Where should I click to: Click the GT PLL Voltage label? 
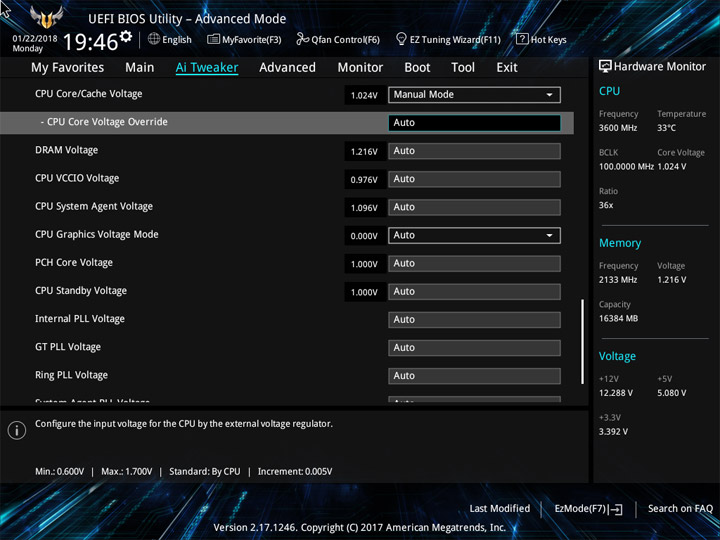pos(68,347)
